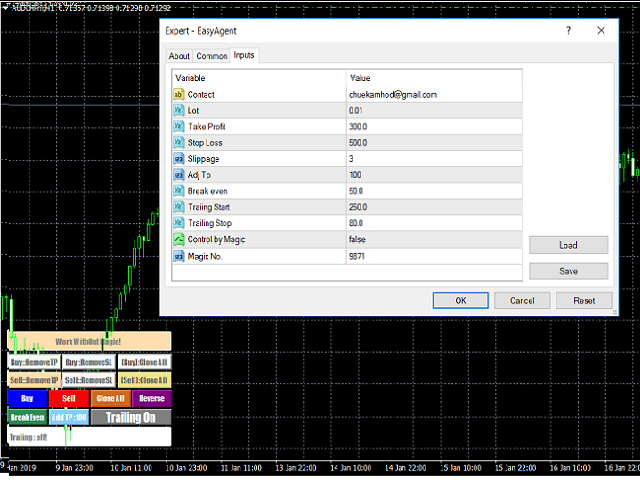
Task: Click the Stop Loss variable icon
Action: pyautogui.click(x=178, y=143)
